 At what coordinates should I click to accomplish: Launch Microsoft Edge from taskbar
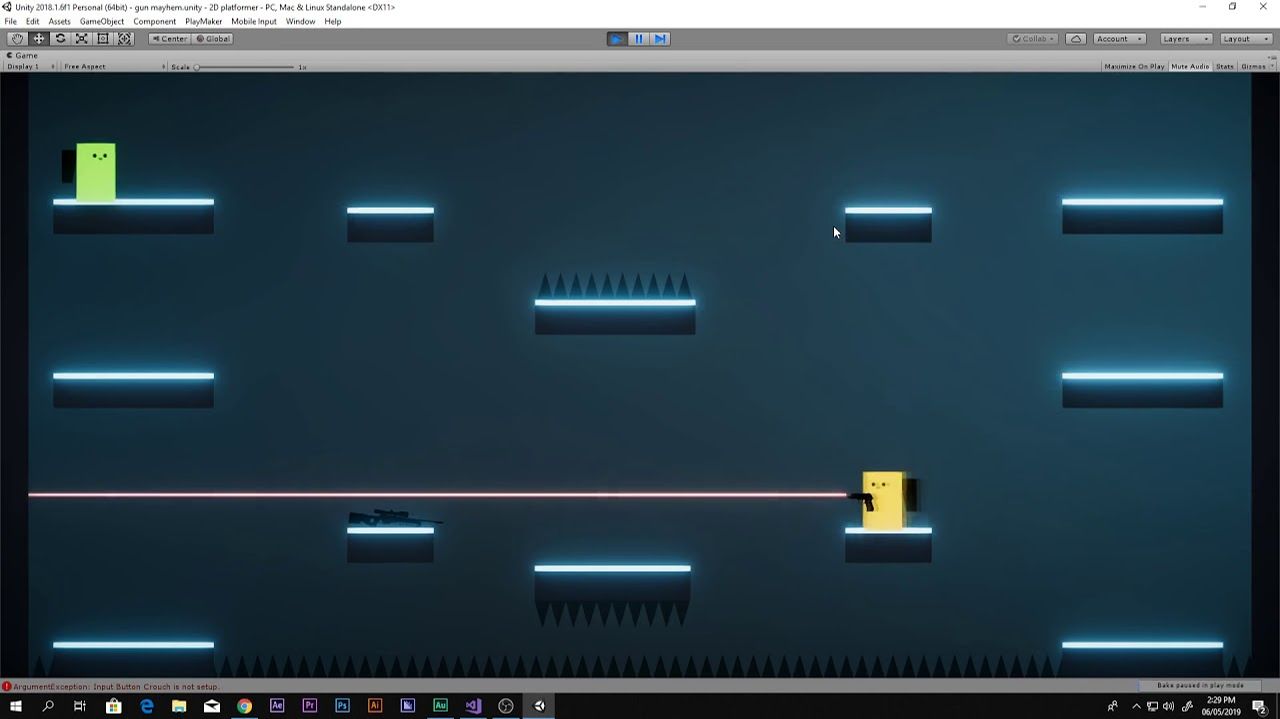[x=147, y=706]
